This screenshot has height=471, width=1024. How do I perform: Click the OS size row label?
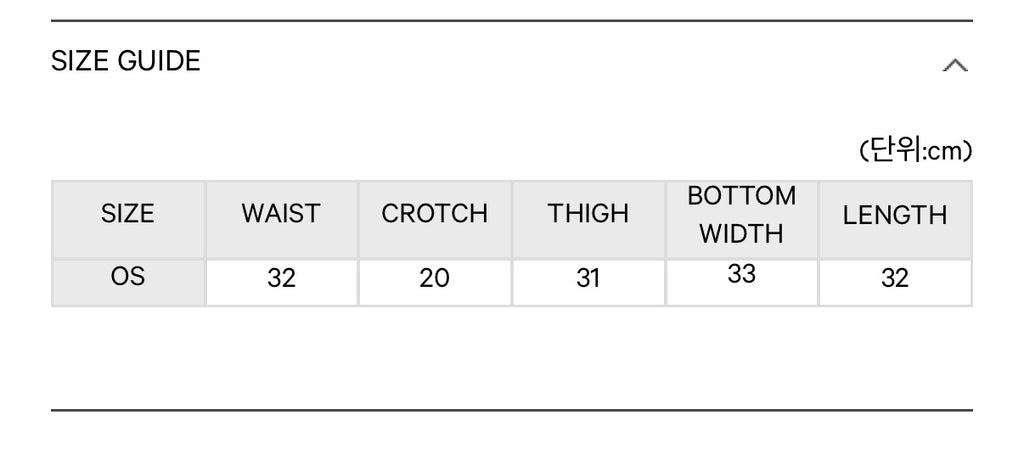pyautogui.click(x=128, y=282)
